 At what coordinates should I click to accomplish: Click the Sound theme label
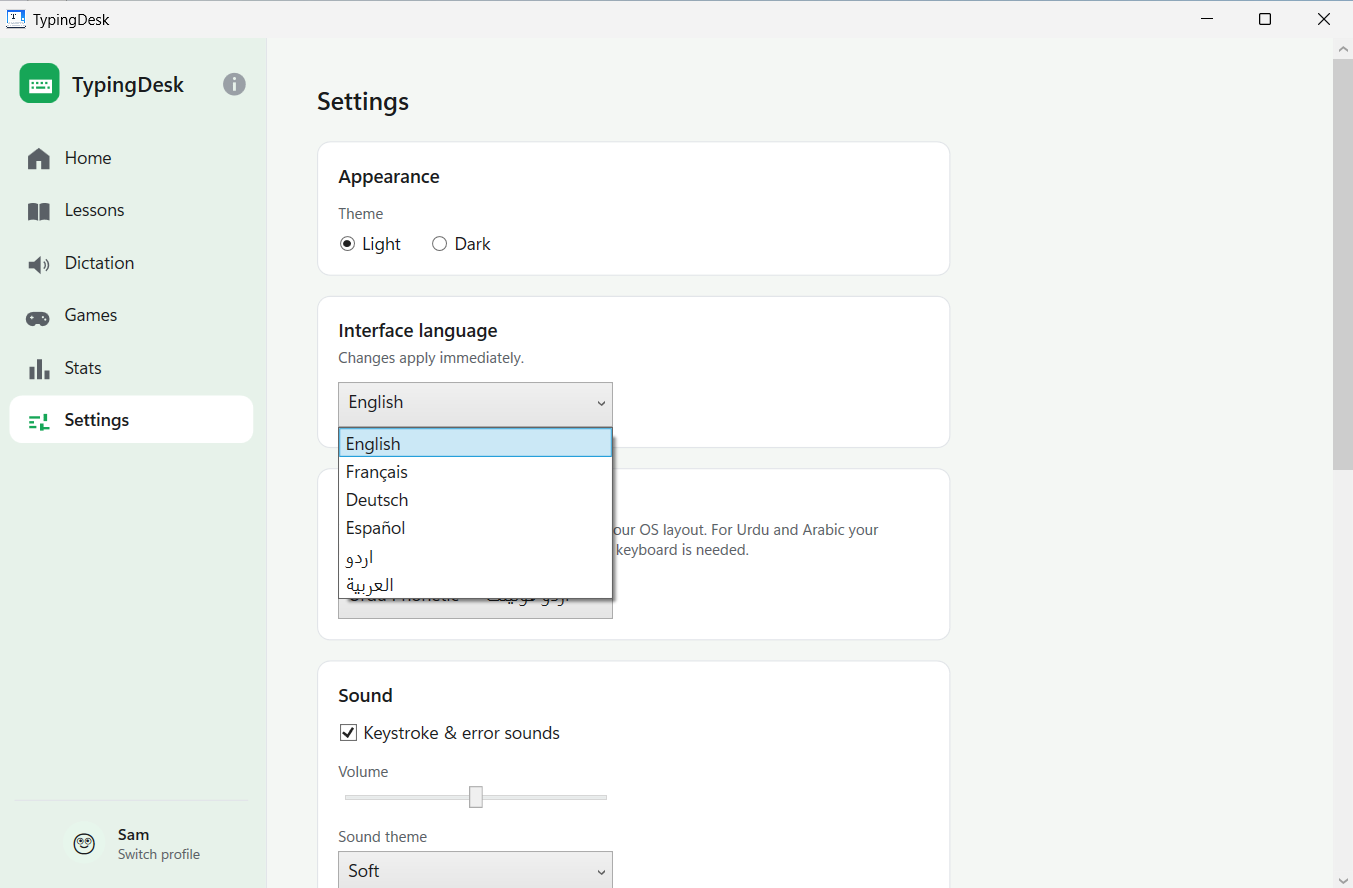point(383,837)
